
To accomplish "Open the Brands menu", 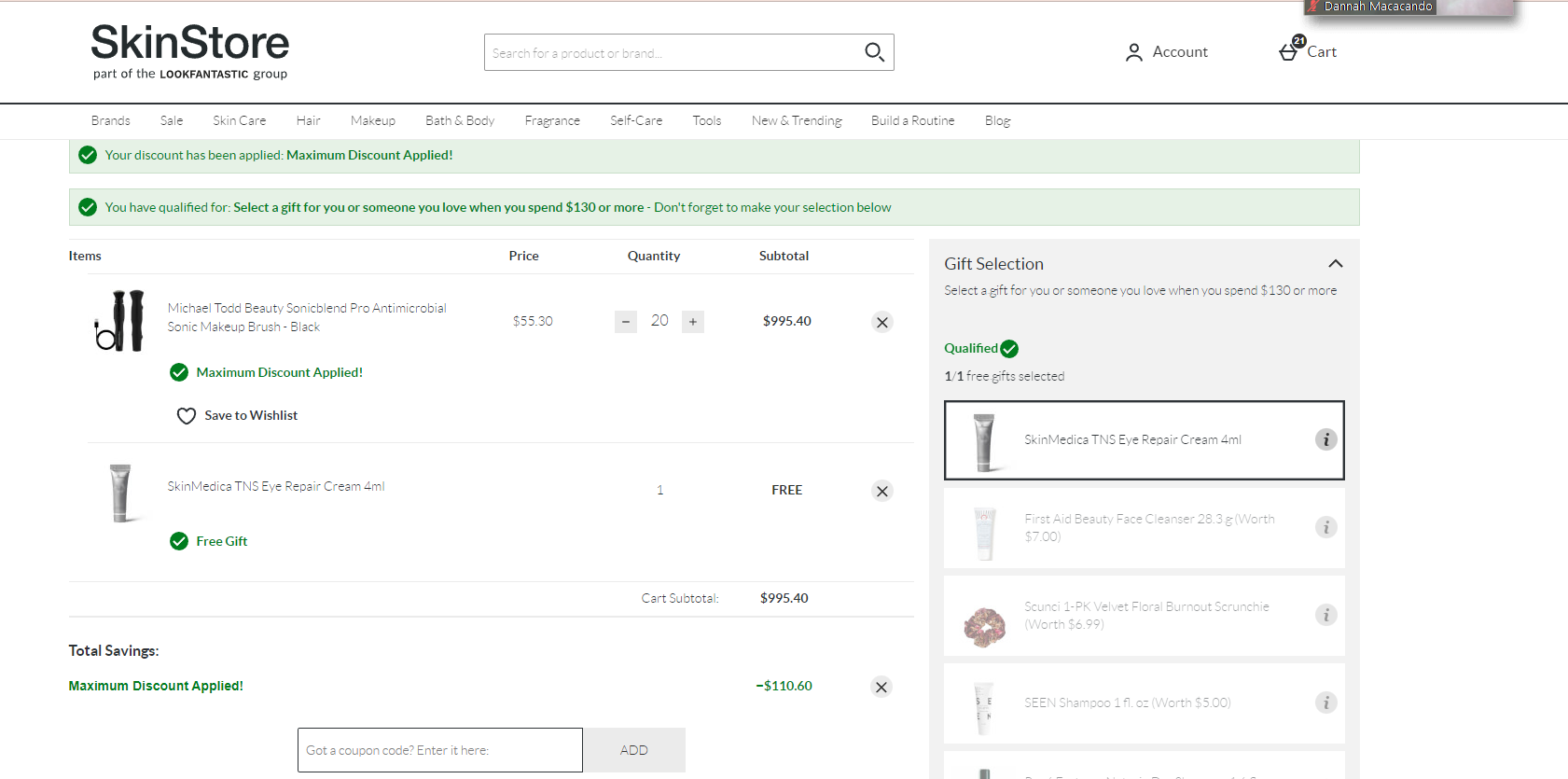I will pyautogui.click(x=111, y=120).
